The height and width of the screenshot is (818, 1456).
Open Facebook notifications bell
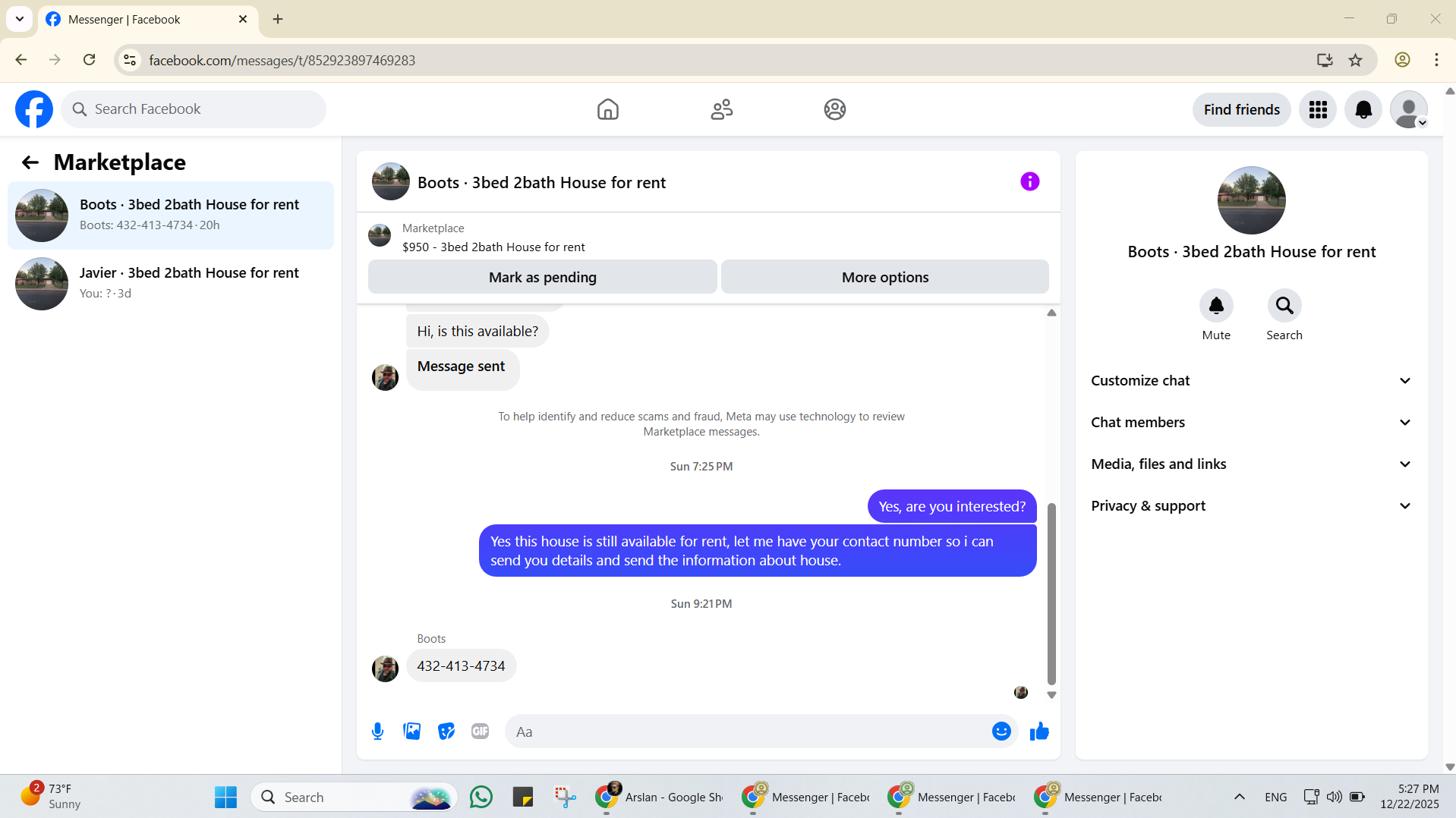(x=1363, y=110)
